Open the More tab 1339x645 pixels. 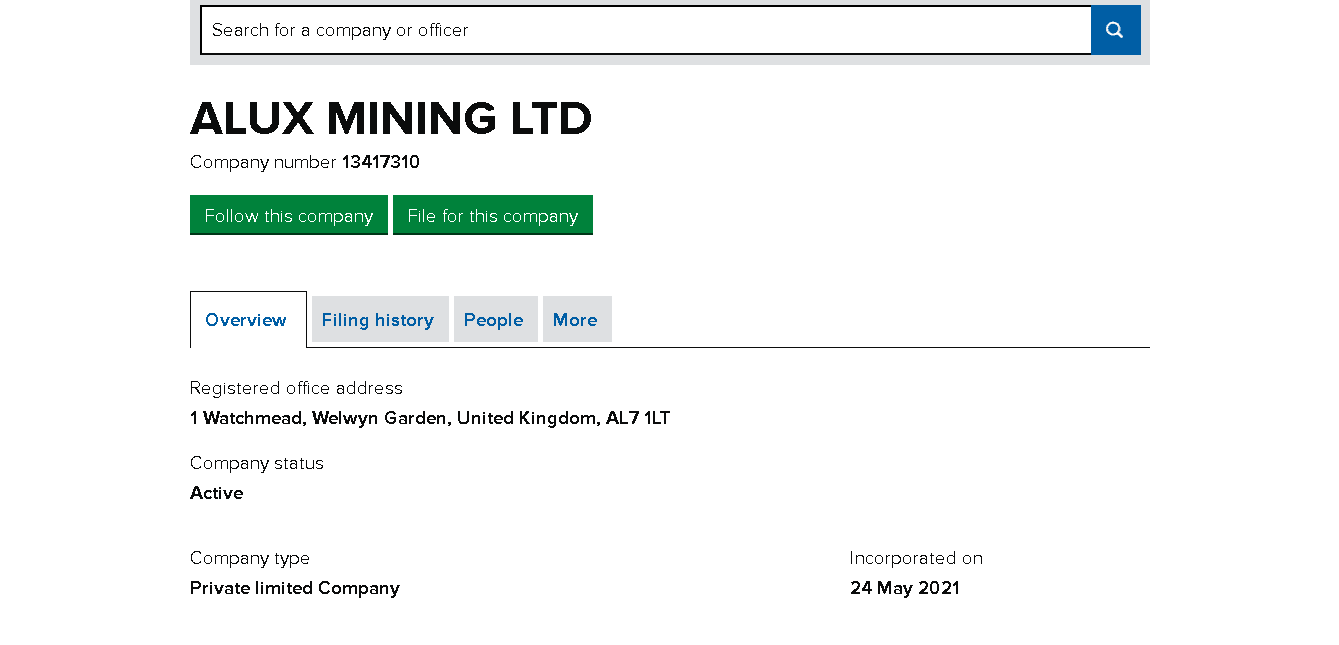point(575,320)
